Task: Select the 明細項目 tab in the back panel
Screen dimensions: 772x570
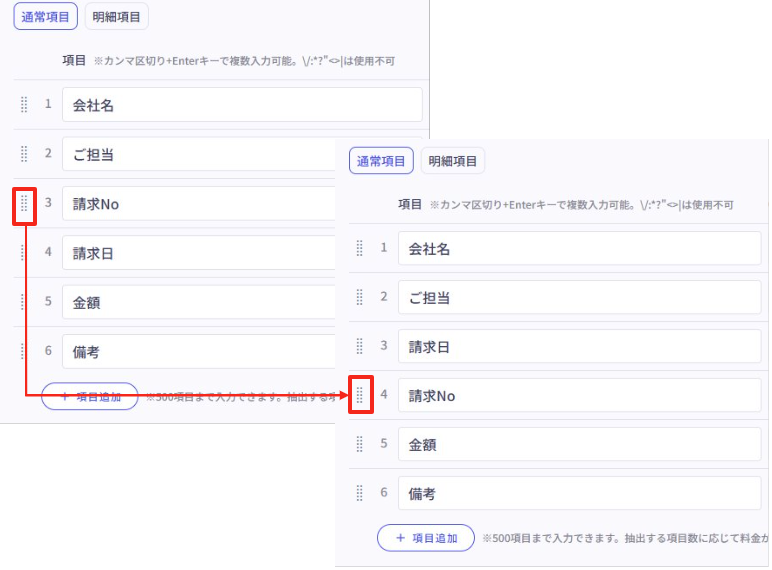Action: (x=117, y=17)
